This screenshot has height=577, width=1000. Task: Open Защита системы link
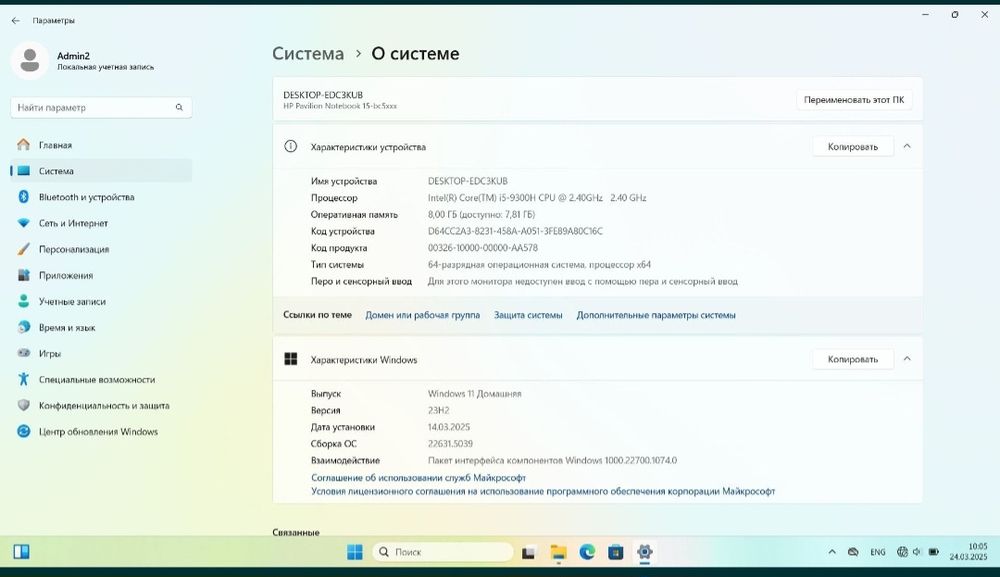click(x=528, y=315)
